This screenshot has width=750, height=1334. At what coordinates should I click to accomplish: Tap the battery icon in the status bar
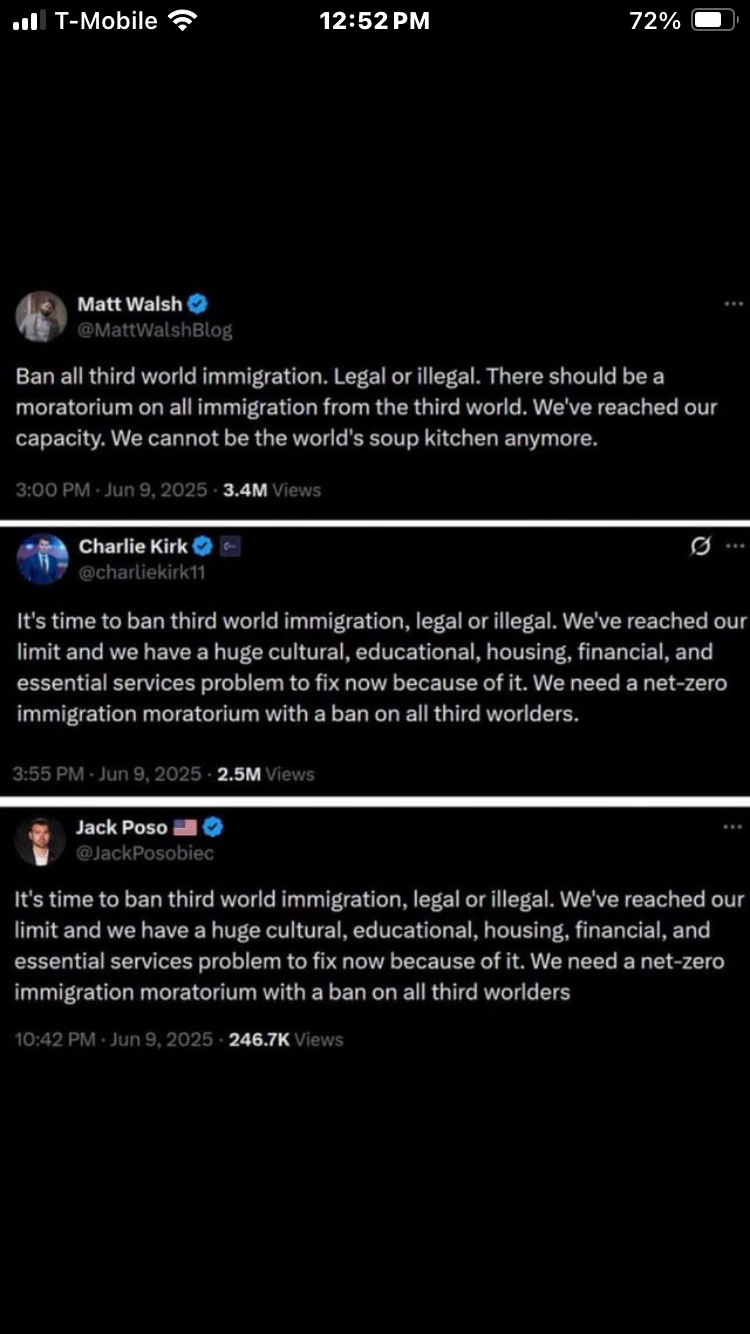click(x=714, y=21)
